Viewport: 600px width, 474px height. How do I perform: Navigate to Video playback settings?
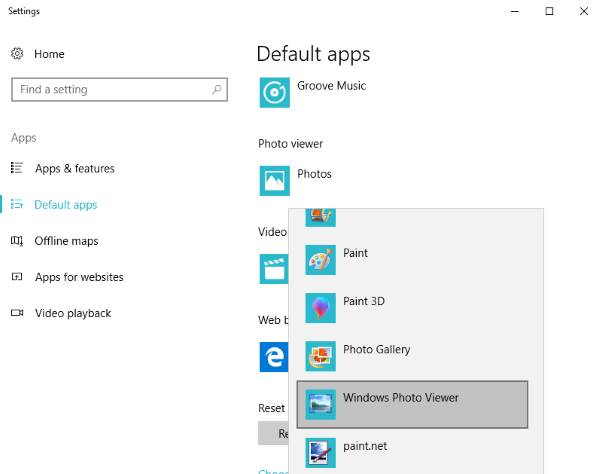click(73, 313)
